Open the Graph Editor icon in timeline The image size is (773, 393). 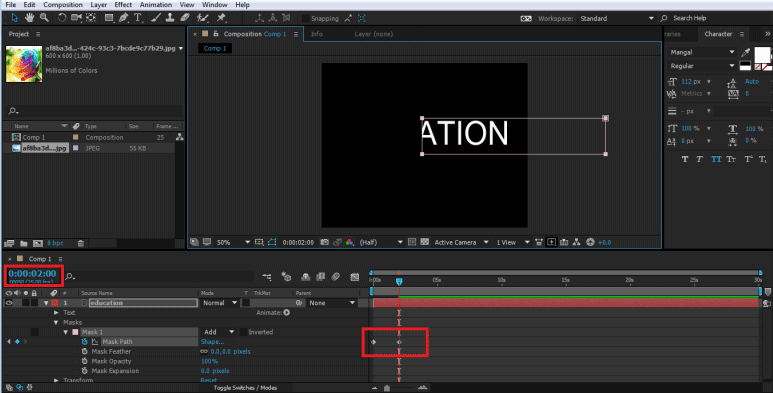click(x=354, y=277)
